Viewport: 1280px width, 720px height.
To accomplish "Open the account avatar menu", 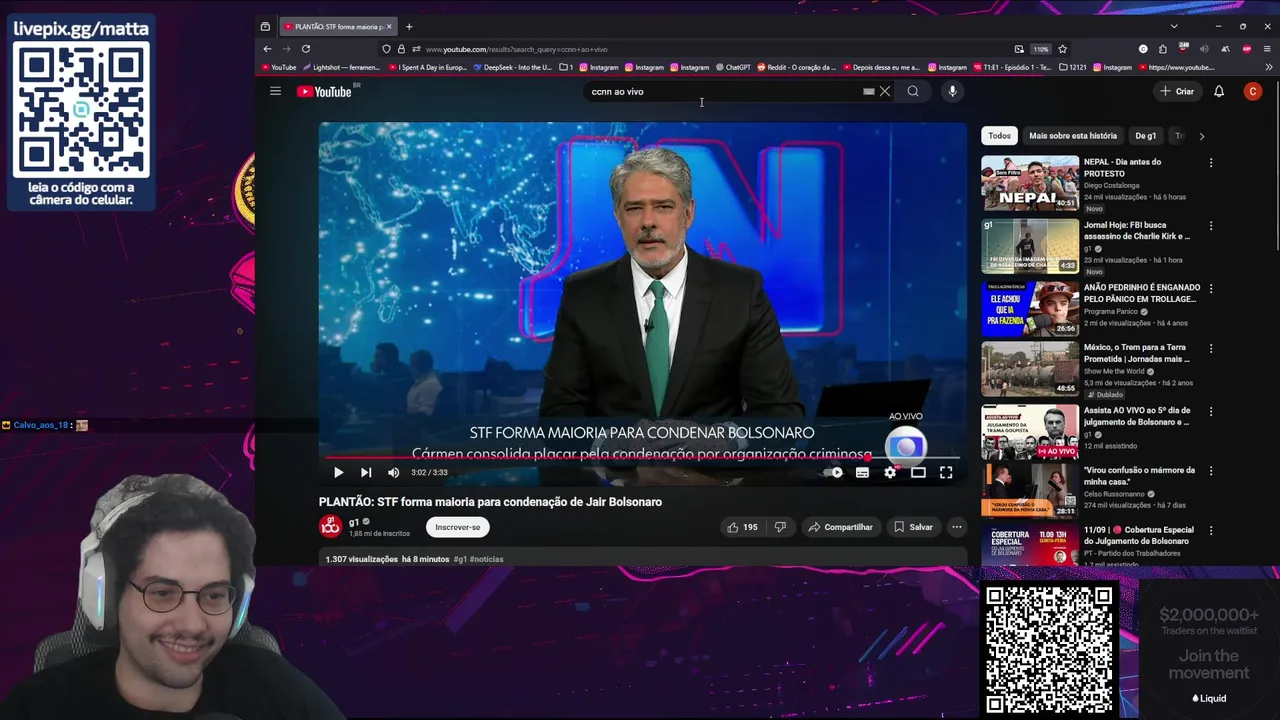I will tap(1253, 91).
